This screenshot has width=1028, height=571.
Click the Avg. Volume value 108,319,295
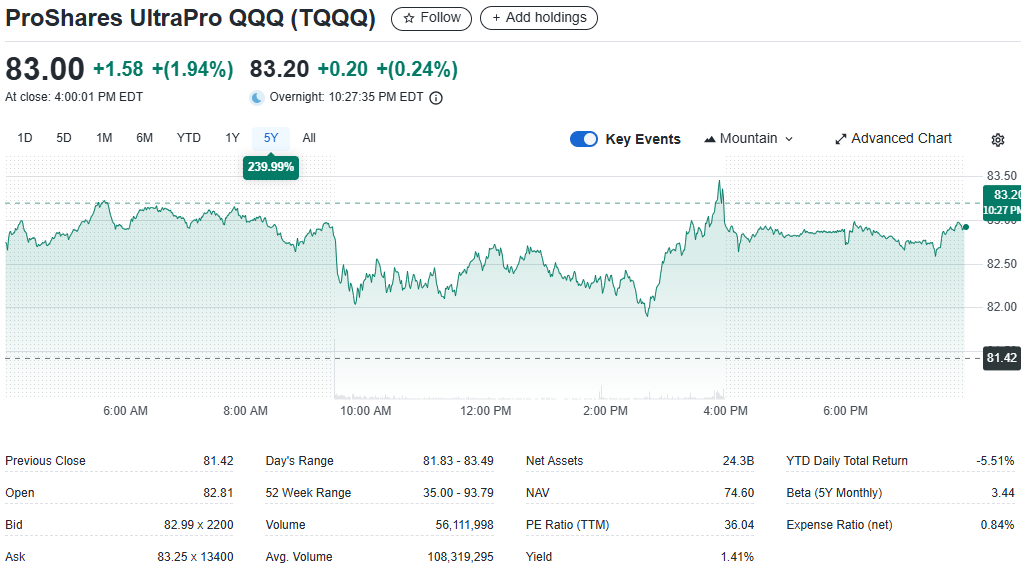coord(460,557)
